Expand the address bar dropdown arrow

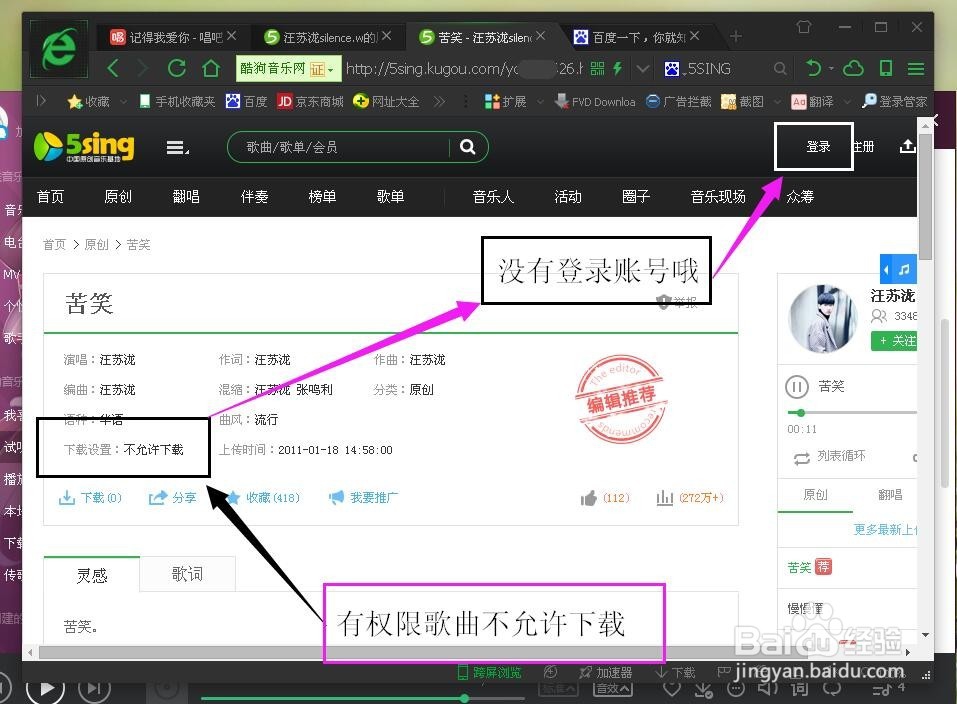coord(643,68)
